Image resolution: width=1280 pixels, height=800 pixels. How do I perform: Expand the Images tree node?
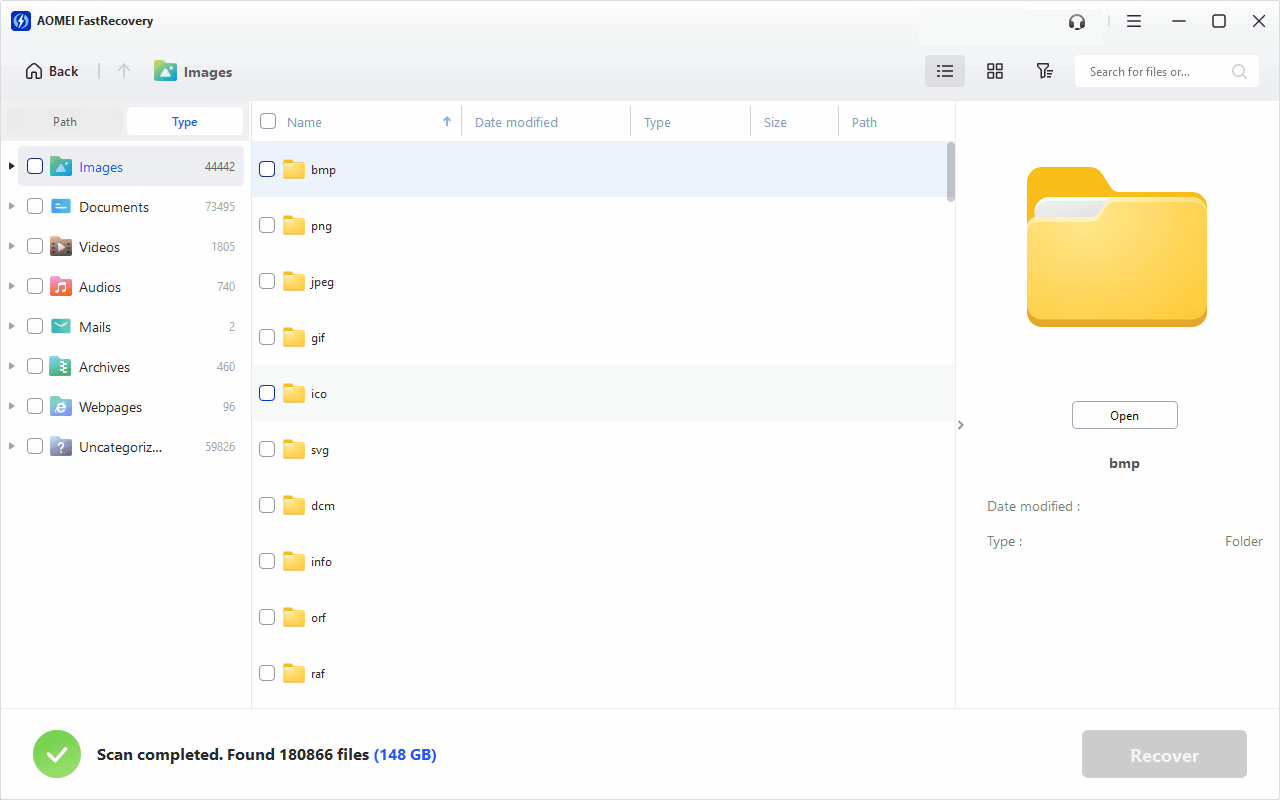click(11, 167)
